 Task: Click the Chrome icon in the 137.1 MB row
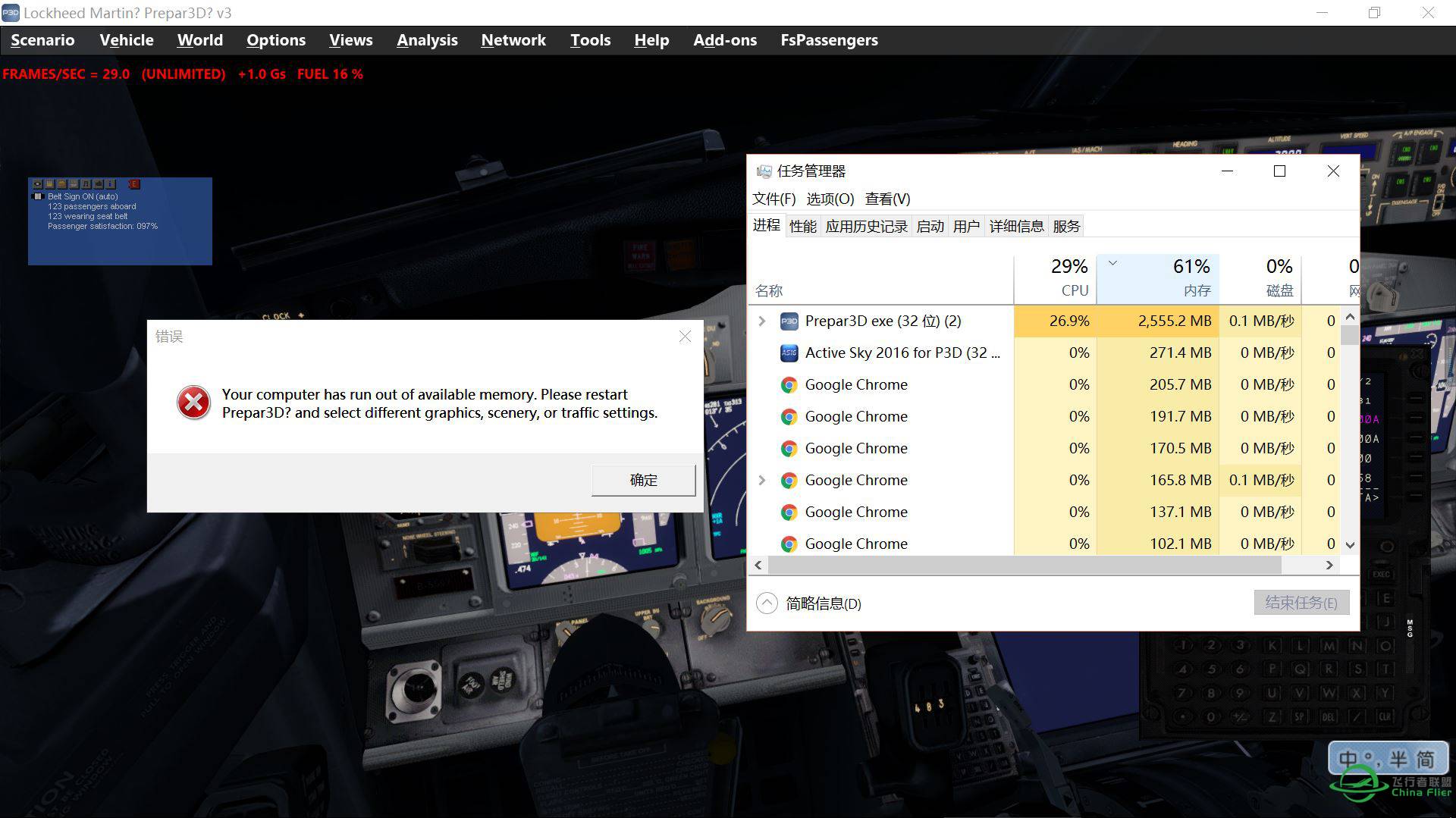coord(789,512)
